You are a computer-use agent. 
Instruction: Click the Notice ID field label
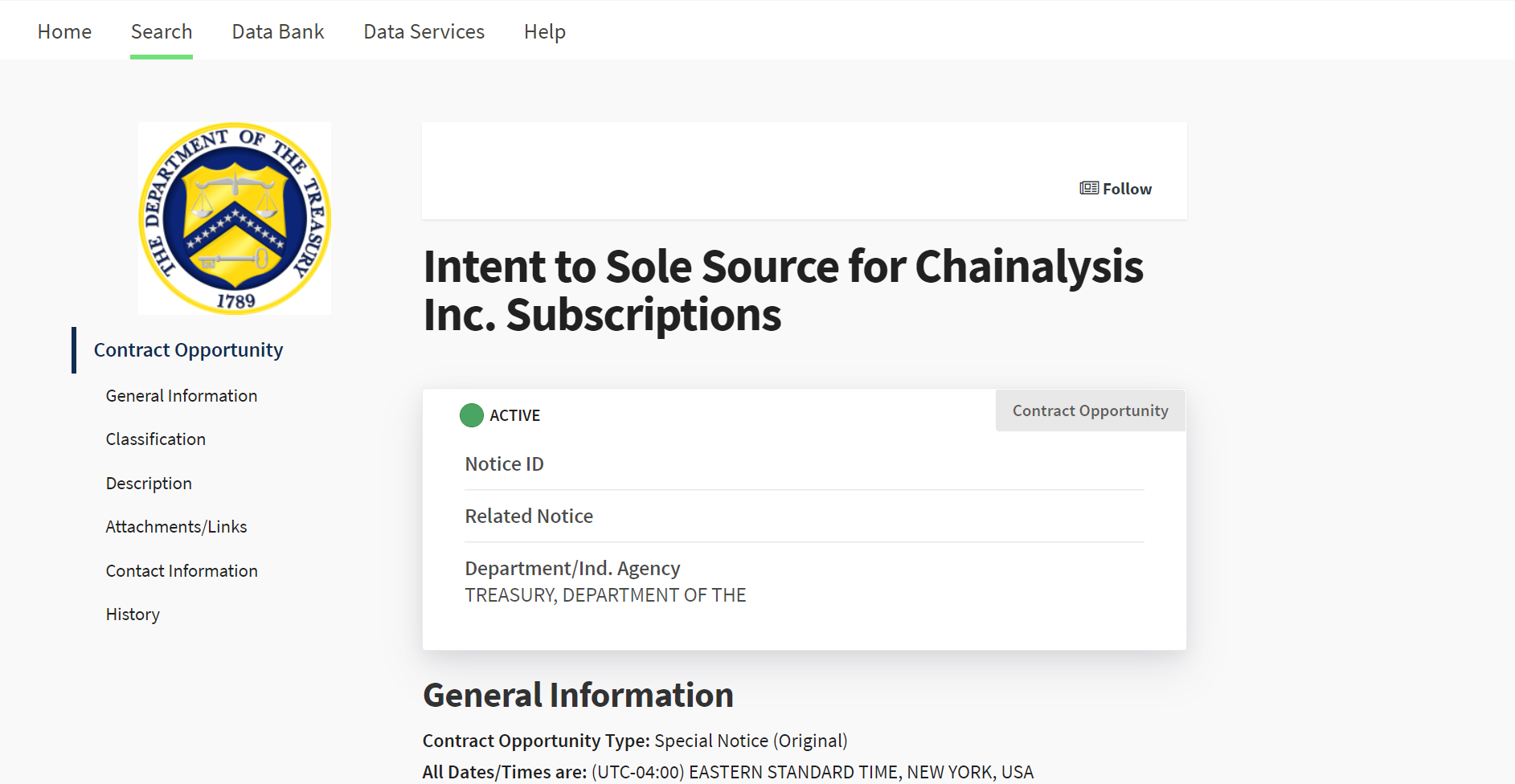pyautogui.click(x=505, y=464)
